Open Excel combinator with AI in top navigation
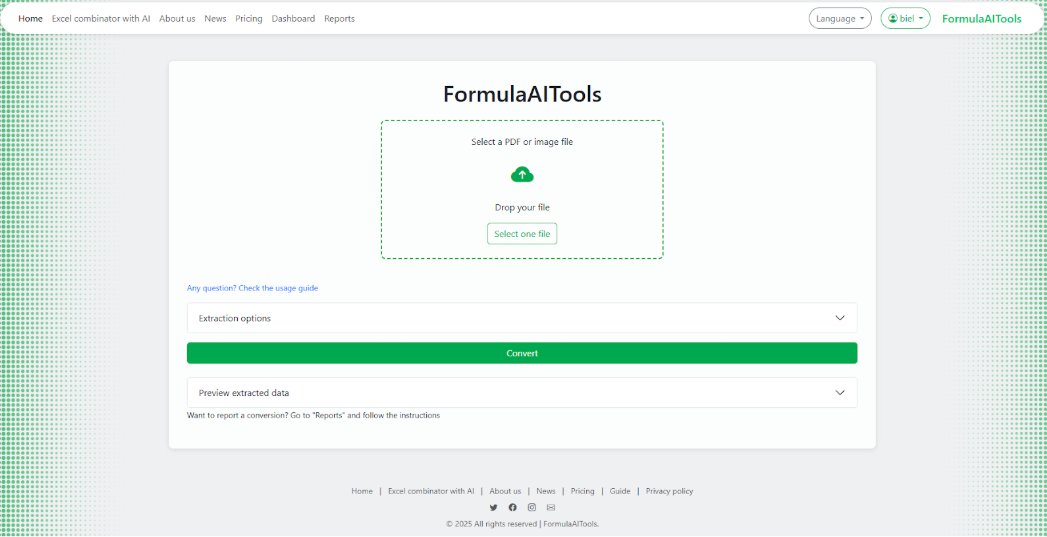Viewport: 1047px width, 537px height. [x=101, y=19]
